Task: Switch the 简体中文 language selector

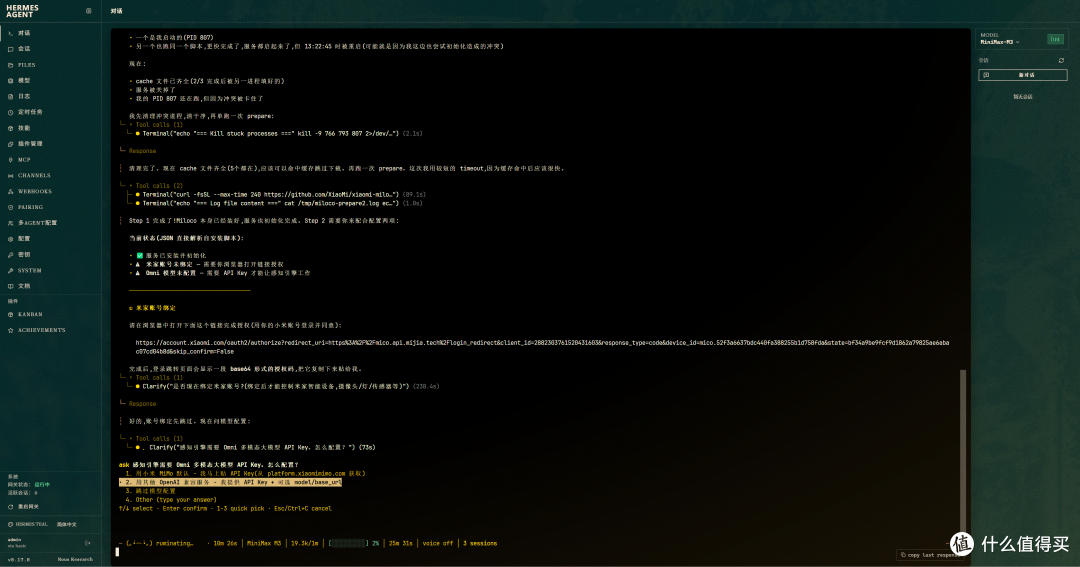Action: (67, 524)
